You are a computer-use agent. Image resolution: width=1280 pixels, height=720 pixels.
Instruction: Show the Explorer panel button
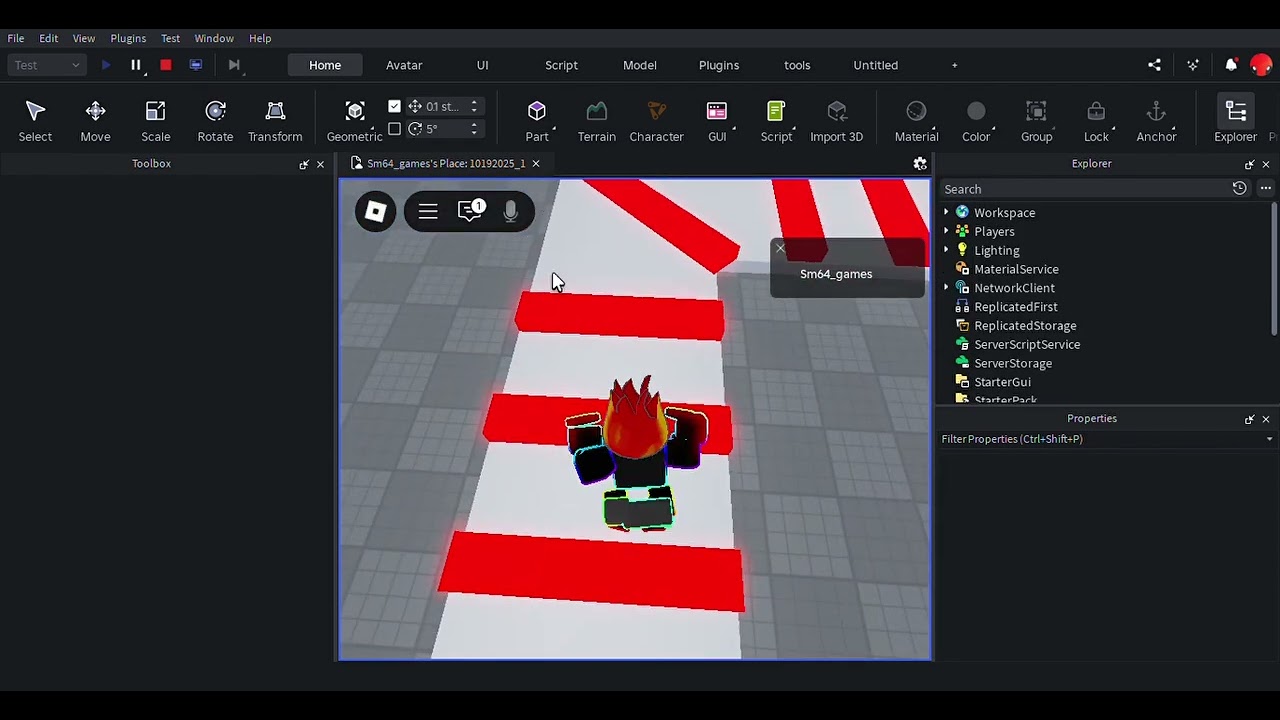click(x=1235, y=120)
